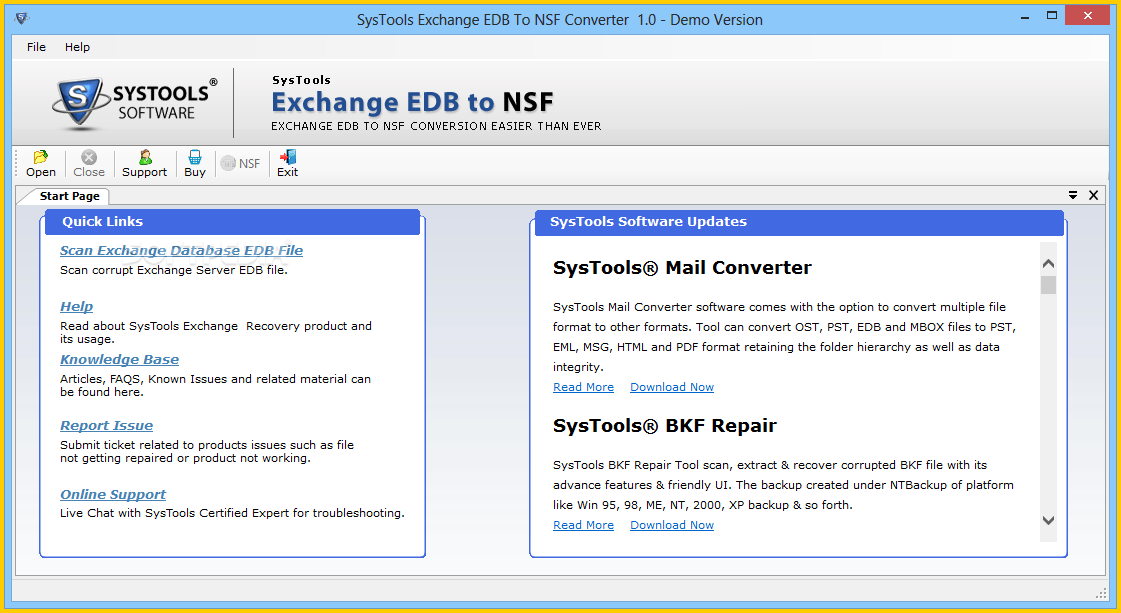This screenshot has width=1121, height=613.
Task: Click the app icon in title bar
Action: coord(22,19)
